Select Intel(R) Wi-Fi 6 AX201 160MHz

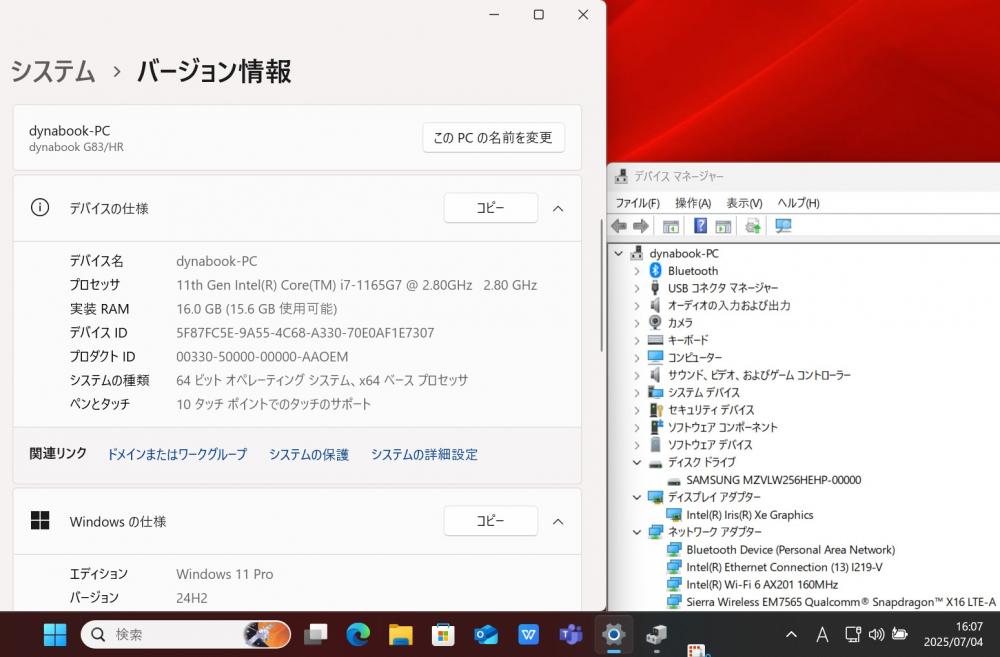click(x=761, y=584)
